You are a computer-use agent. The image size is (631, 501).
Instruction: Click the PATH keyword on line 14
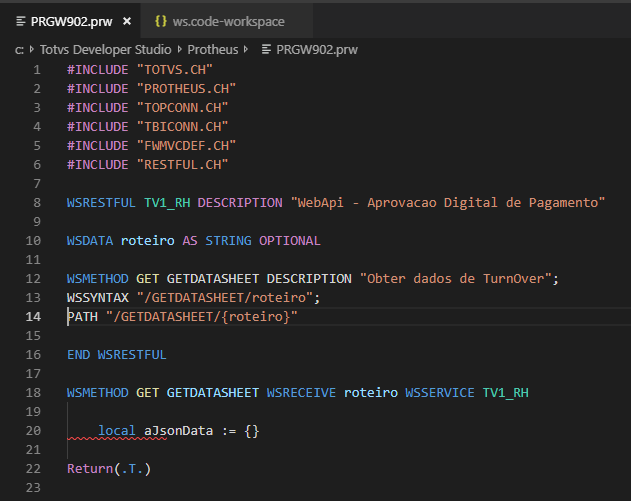pyautogui.click(x=82, y=316)
